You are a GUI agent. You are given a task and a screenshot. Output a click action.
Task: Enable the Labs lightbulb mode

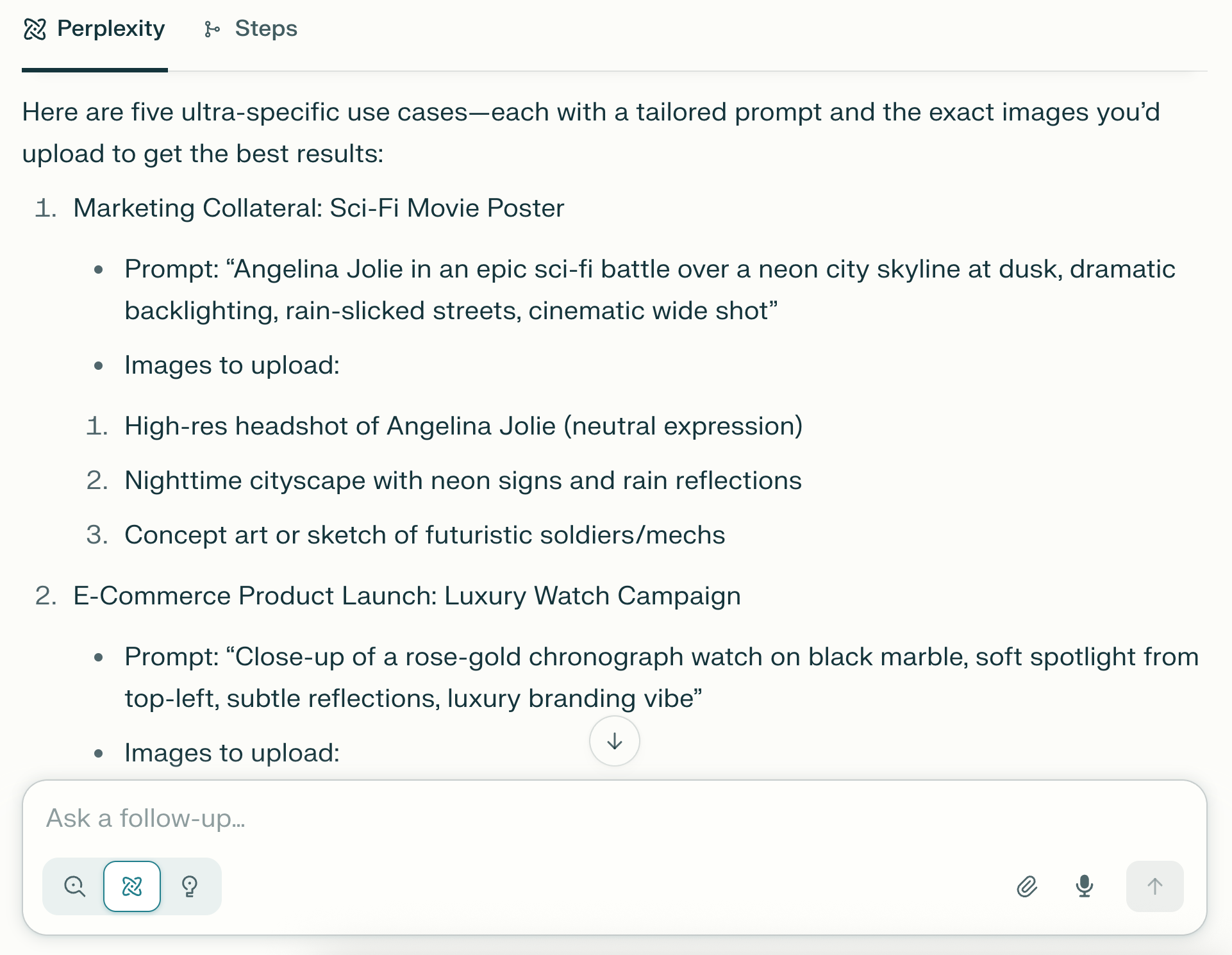pyautogui.click(x=190, y=886)
